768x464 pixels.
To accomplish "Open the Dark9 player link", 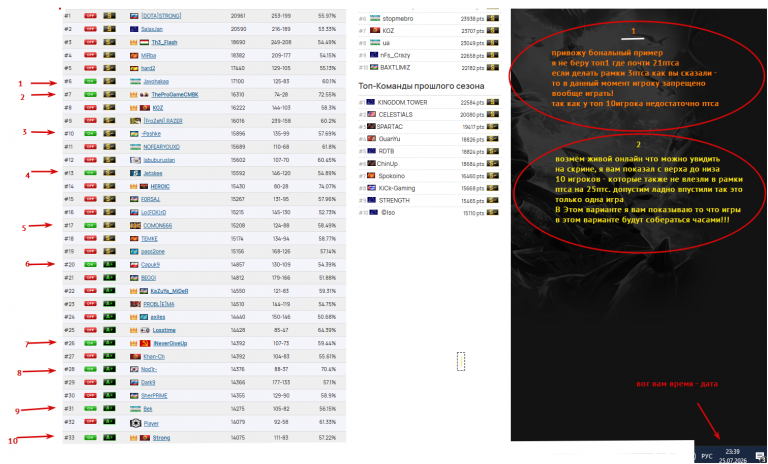I will 148,383.
